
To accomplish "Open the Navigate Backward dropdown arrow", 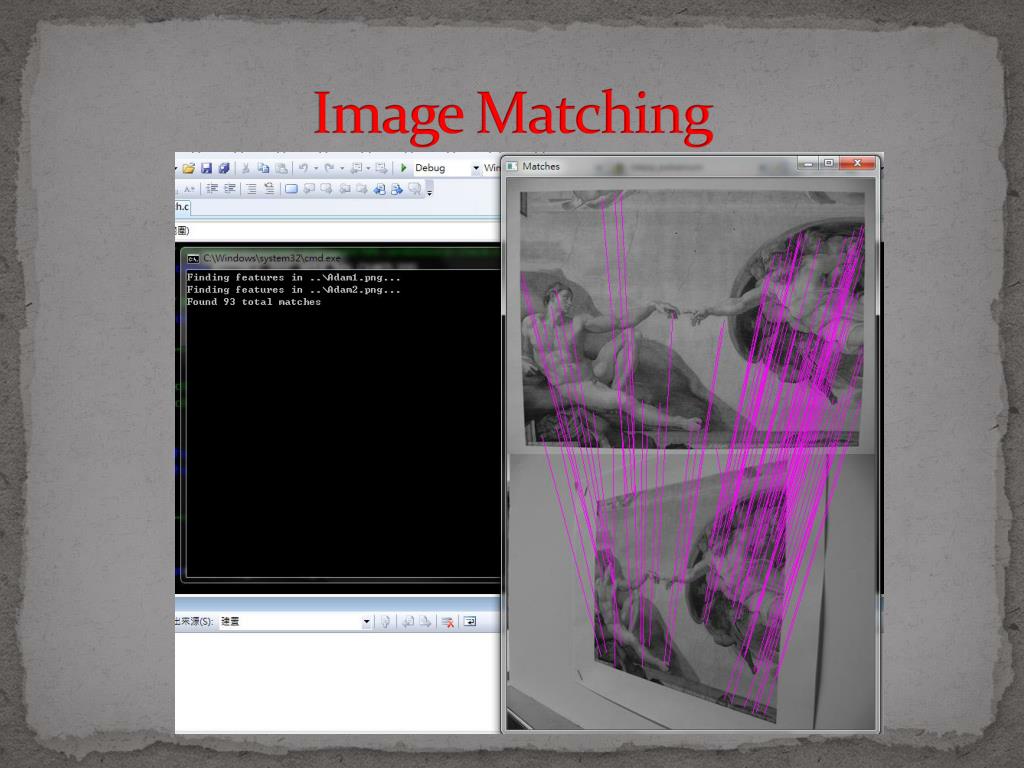I will (x=368, y=168).
